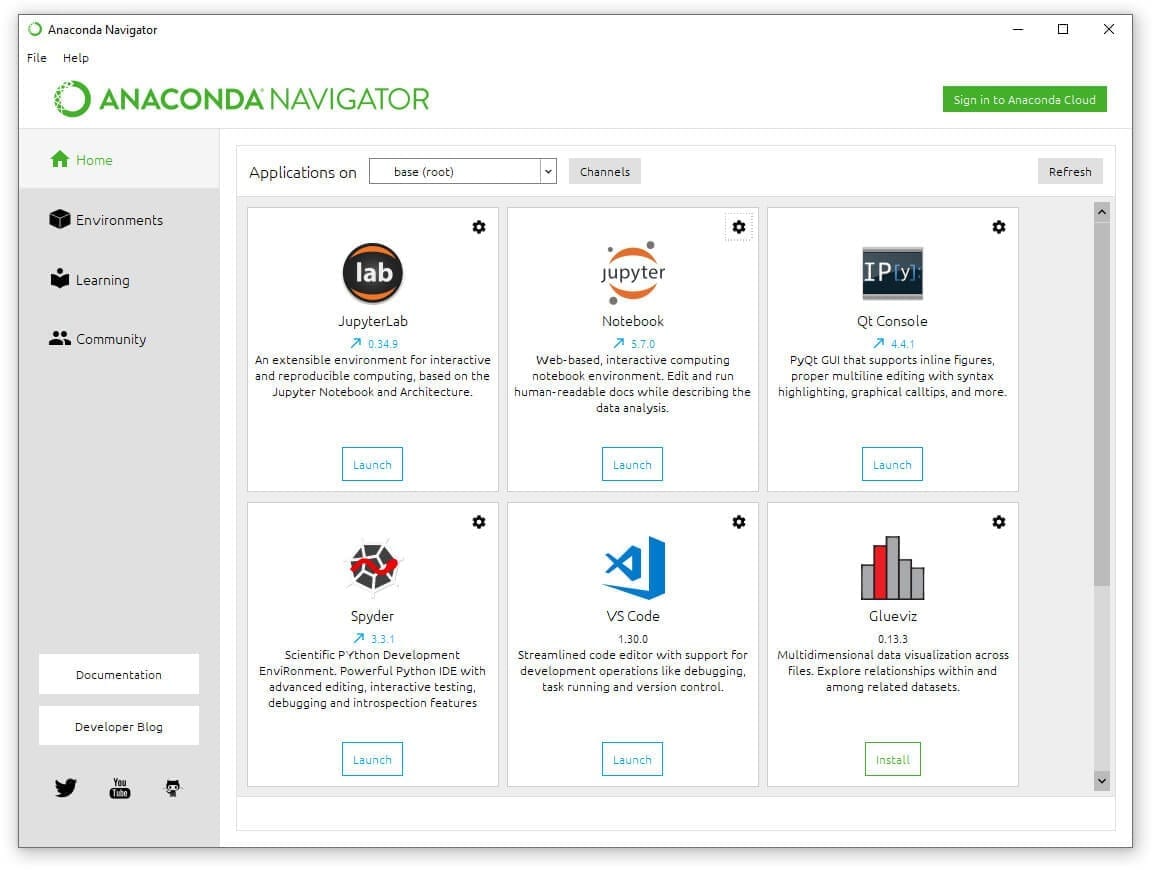Open the YouTube icon link

(120, 788)
